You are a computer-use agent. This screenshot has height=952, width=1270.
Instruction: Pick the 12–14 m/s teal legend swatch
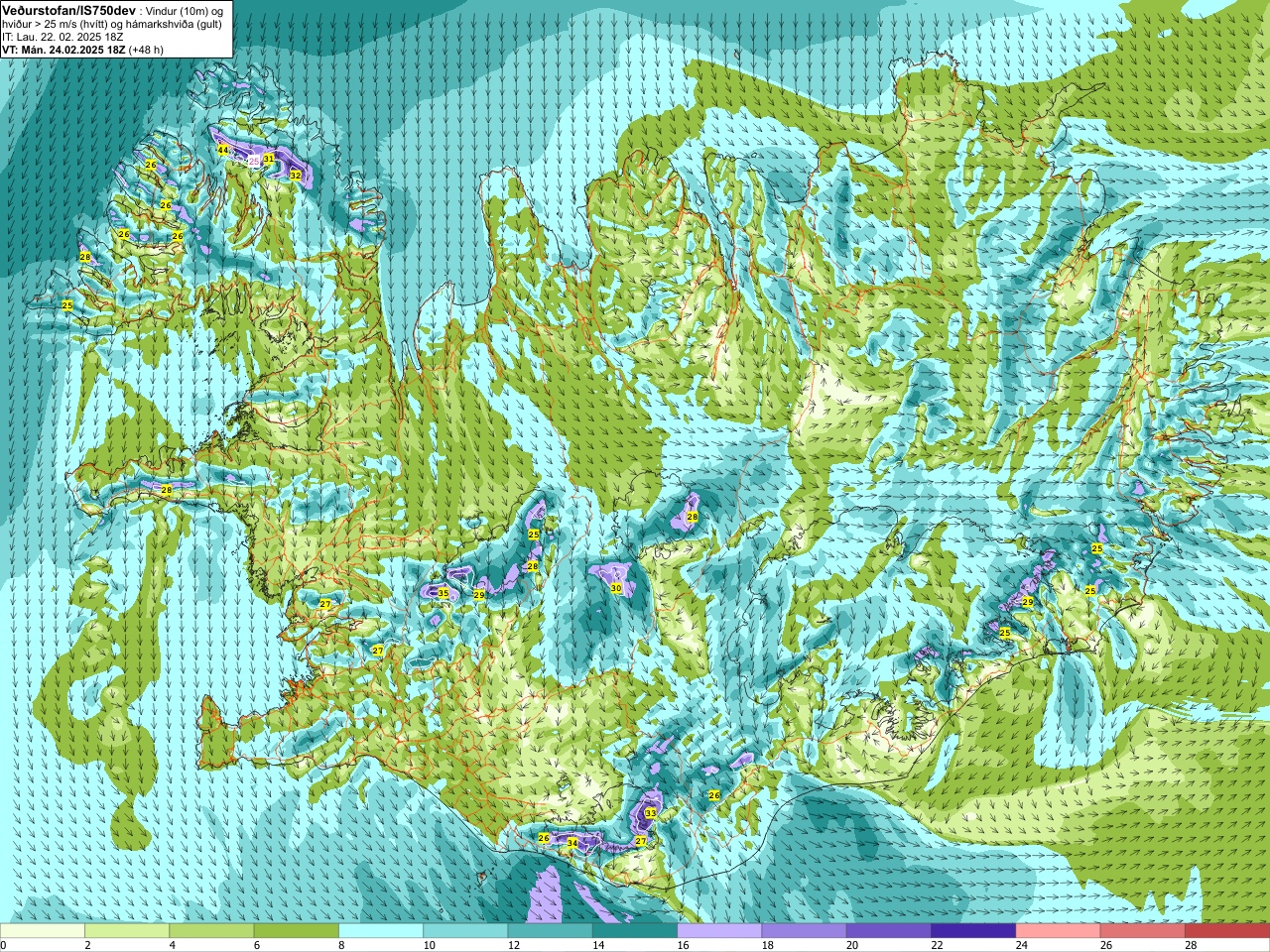(x=551, y=931)
